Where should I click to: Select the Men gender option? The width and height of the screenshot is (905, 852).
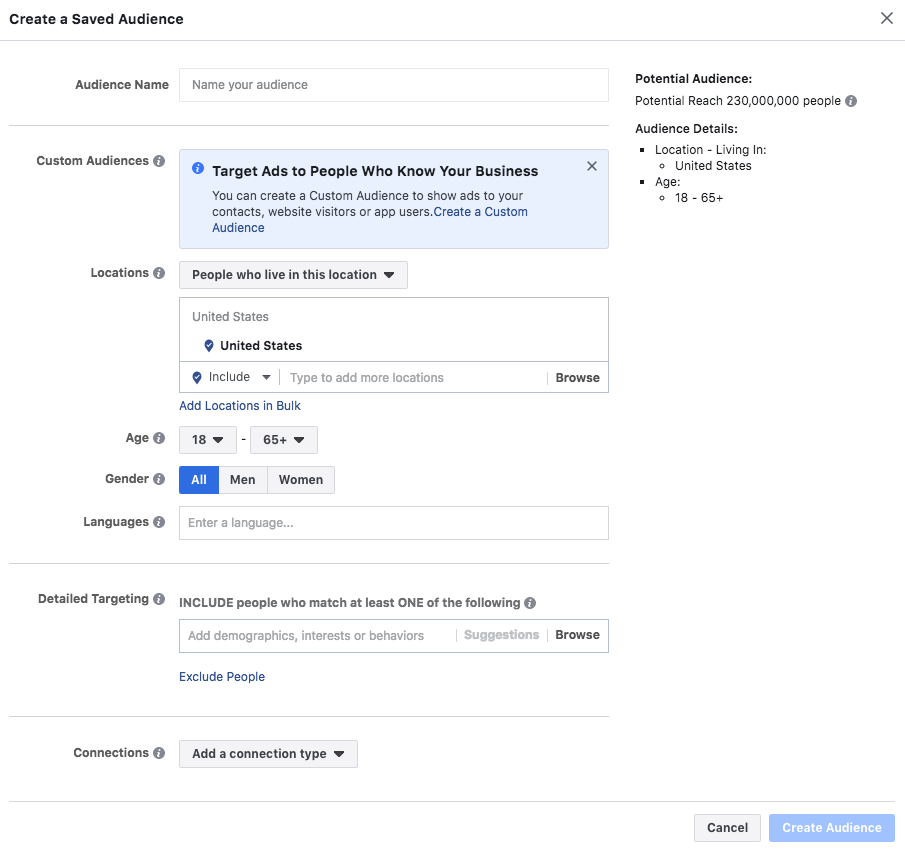(x=242, y=479)
